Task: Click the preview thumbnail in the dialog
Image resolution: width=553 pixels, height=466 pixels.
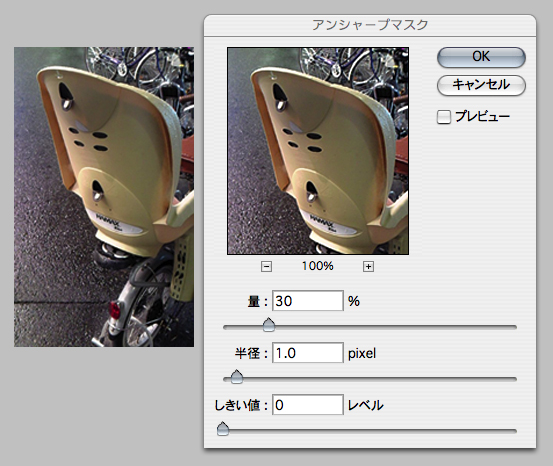Action: click(x=318, y=151)
